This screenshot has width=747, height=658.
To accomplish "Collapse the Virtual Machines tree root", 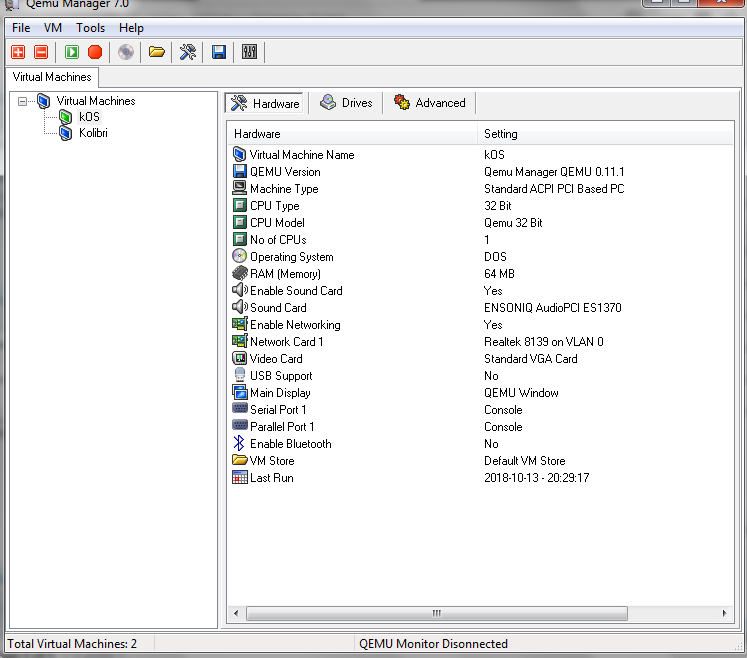I will pyautogui.click(x=23, y=101).
